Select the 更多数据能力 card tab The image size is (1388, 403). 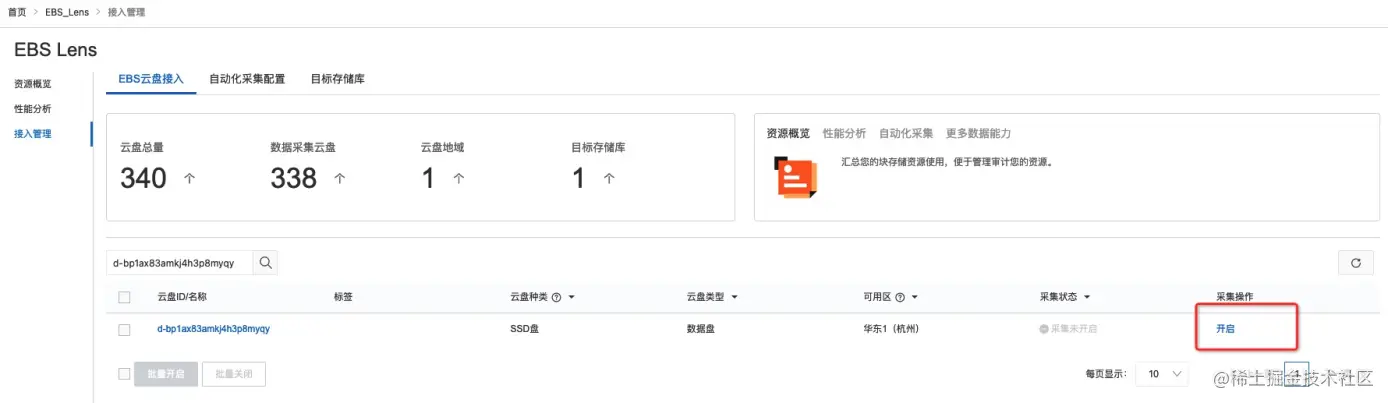pyautogui.click(x=978, y=133)
